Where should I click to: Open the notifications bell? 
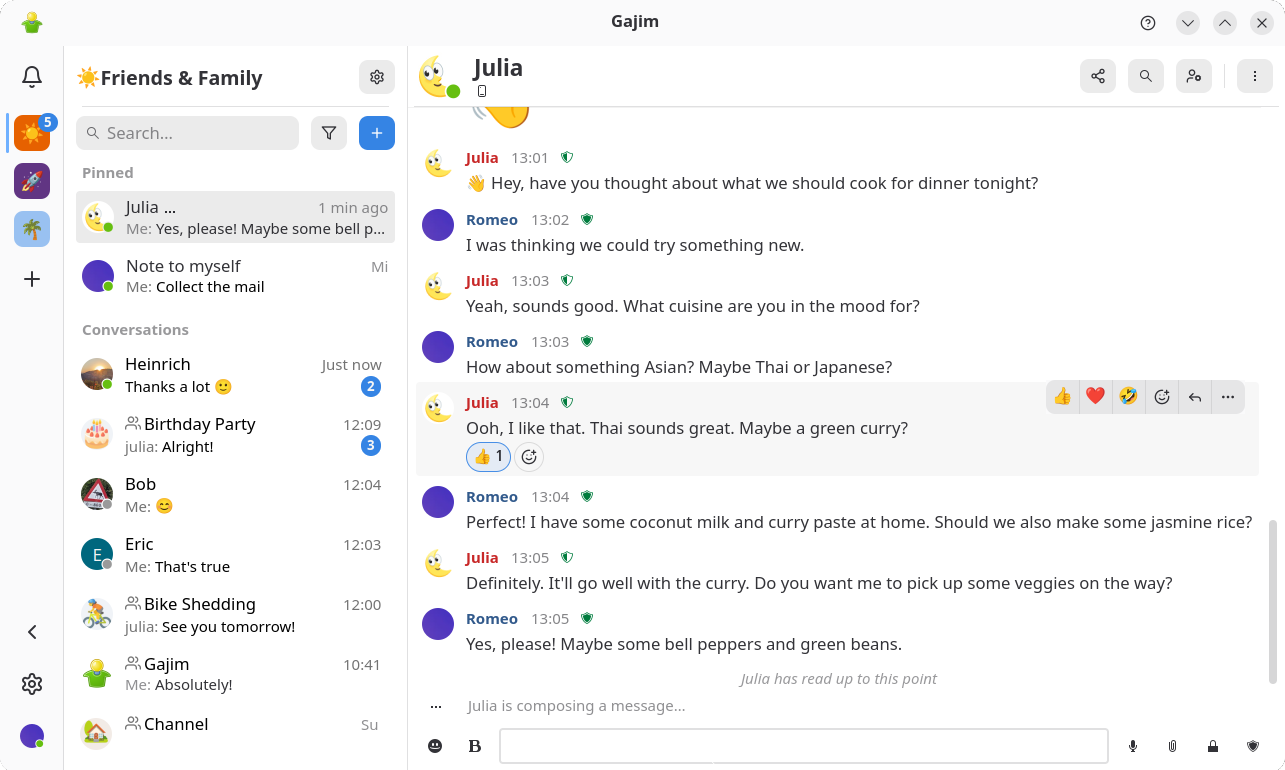click(x=32, y=77)
